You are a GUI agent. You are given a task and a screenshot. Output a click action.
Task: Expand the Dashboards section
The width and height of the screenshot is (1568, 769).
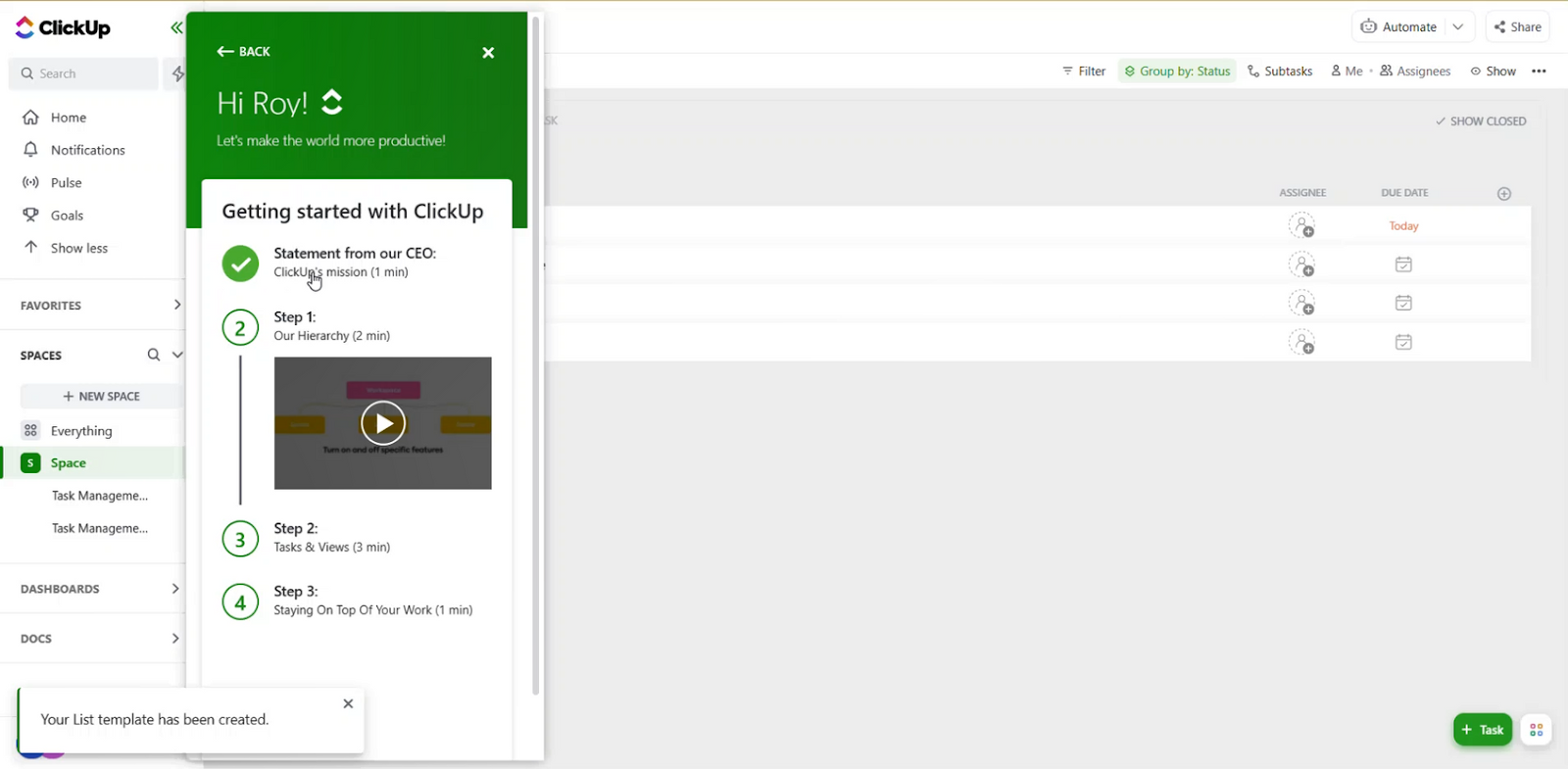pos(175,589)
